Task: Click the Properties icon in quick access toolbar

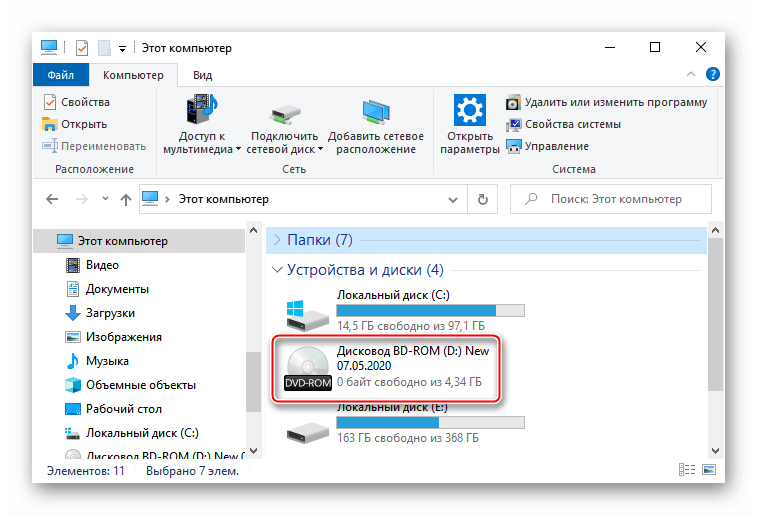Action: tap(82, 48)
